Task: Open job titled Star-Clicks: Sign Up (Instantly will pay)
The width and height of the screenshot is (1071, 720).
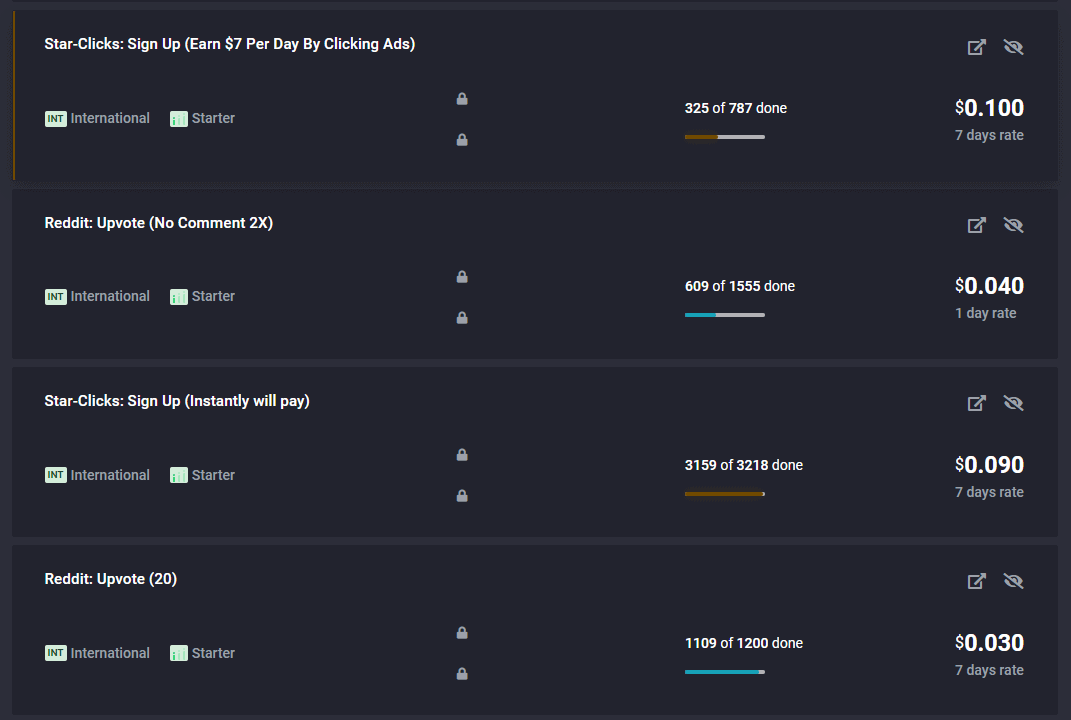Action: [x=177, y=401]
